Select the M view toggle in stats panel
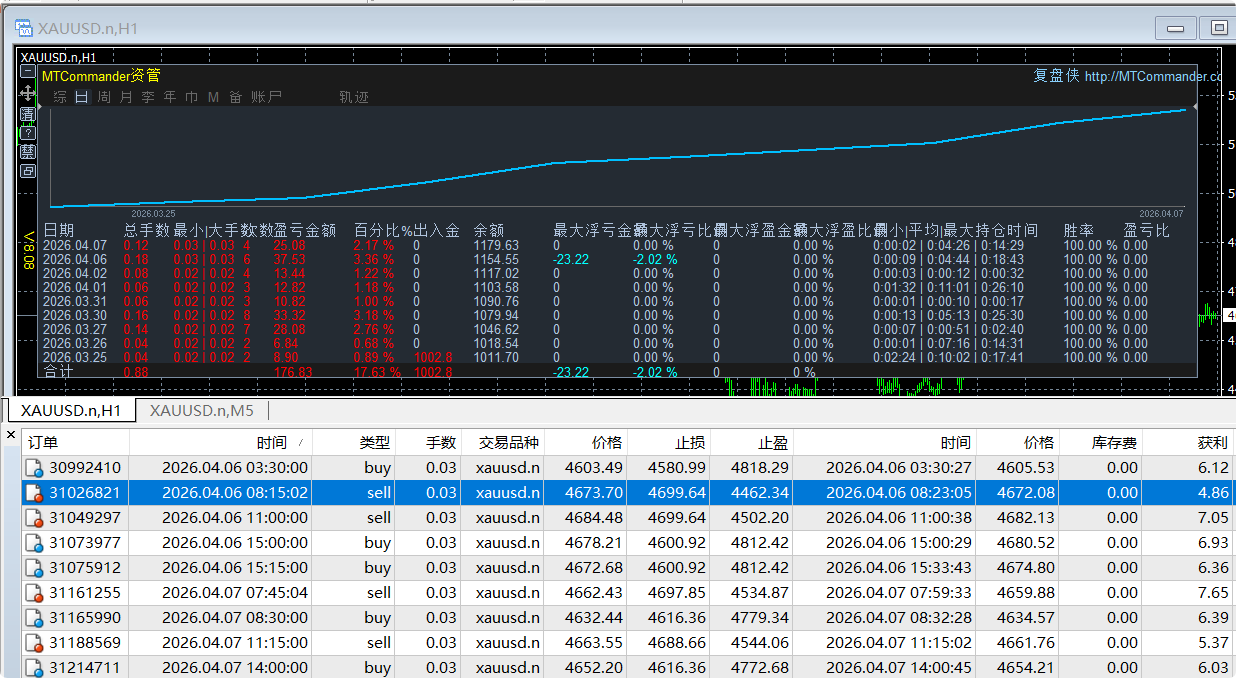 click(x=213, y=97)
